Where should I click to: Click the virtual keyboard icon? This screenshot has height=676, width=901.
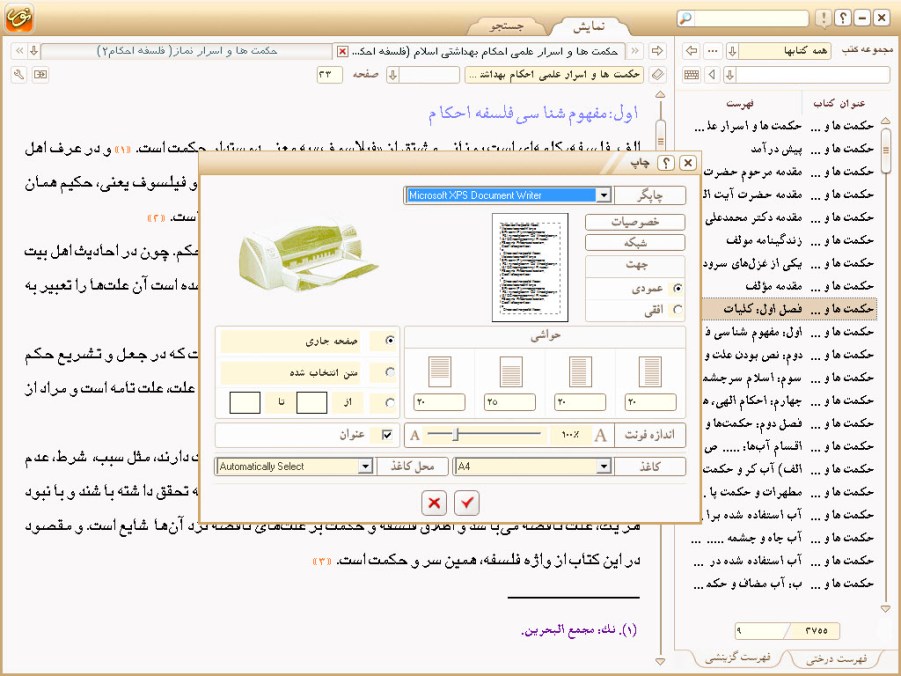point(692,75)
